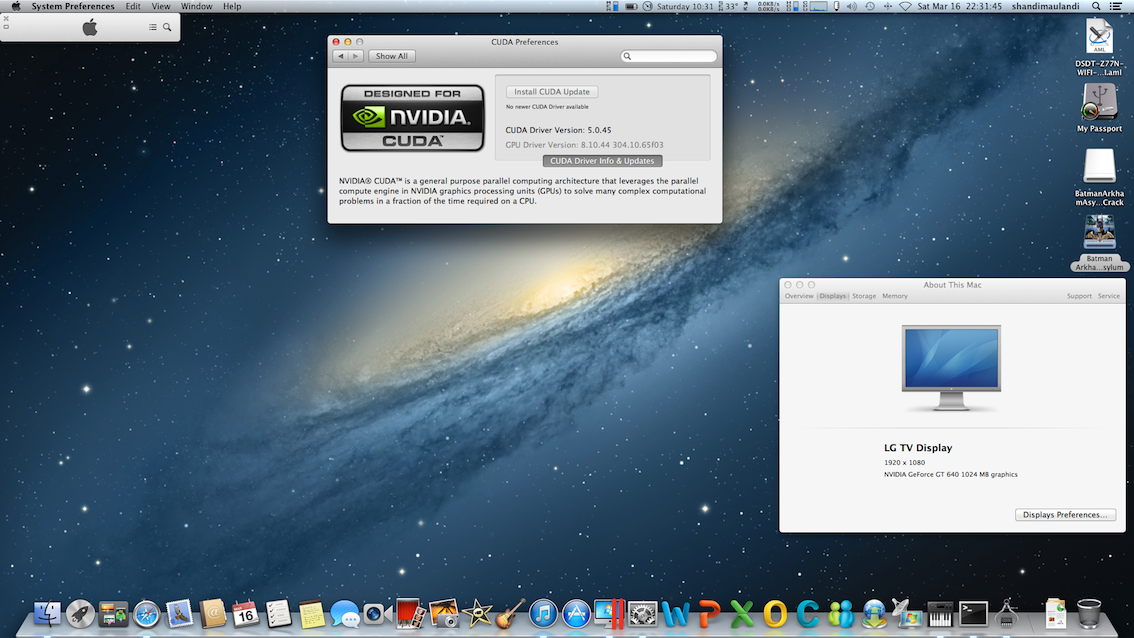
Task: Switch to the Memory tab
Action: coord(895,296)
